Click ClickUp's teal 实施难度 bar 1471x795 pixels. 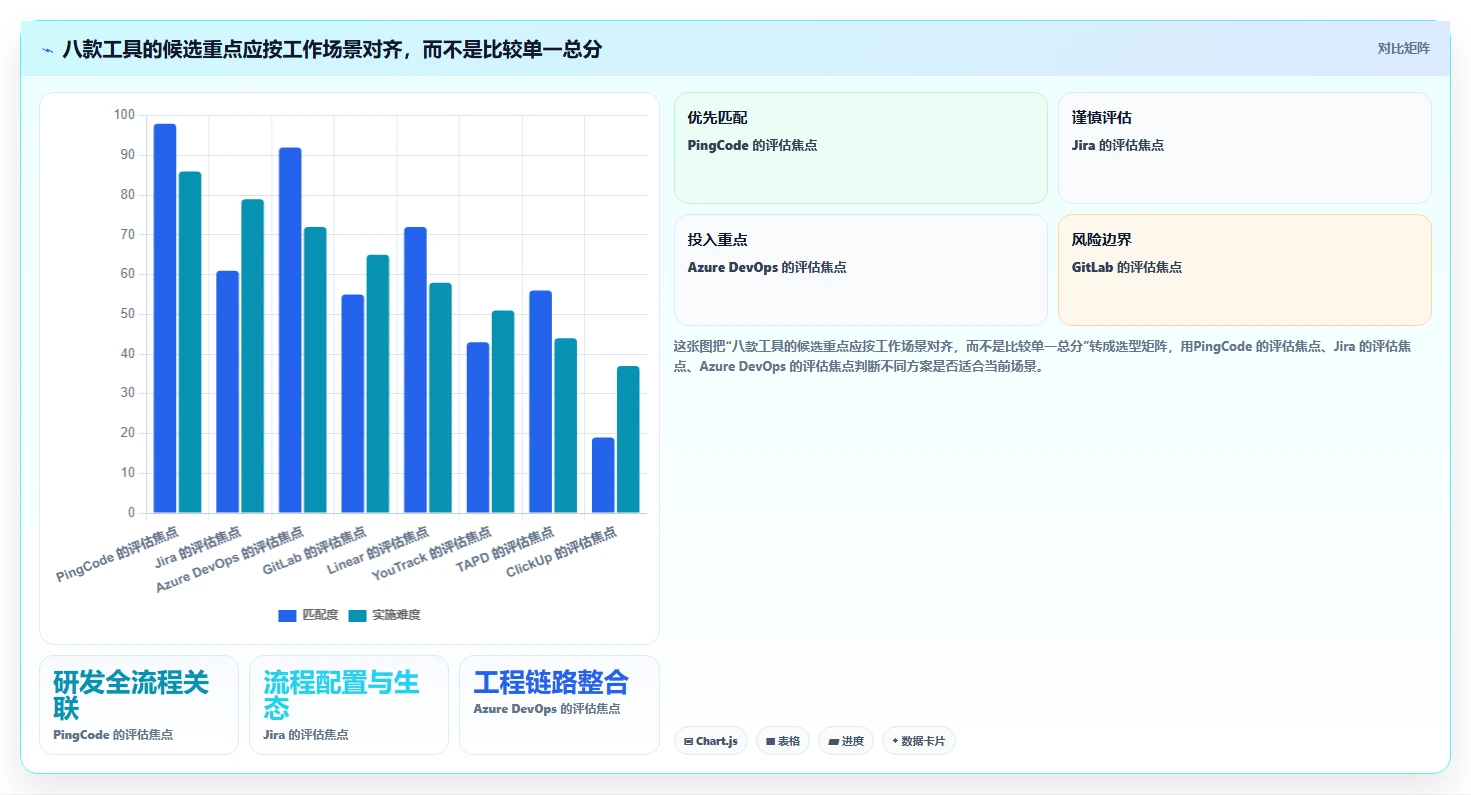(628, 440)
